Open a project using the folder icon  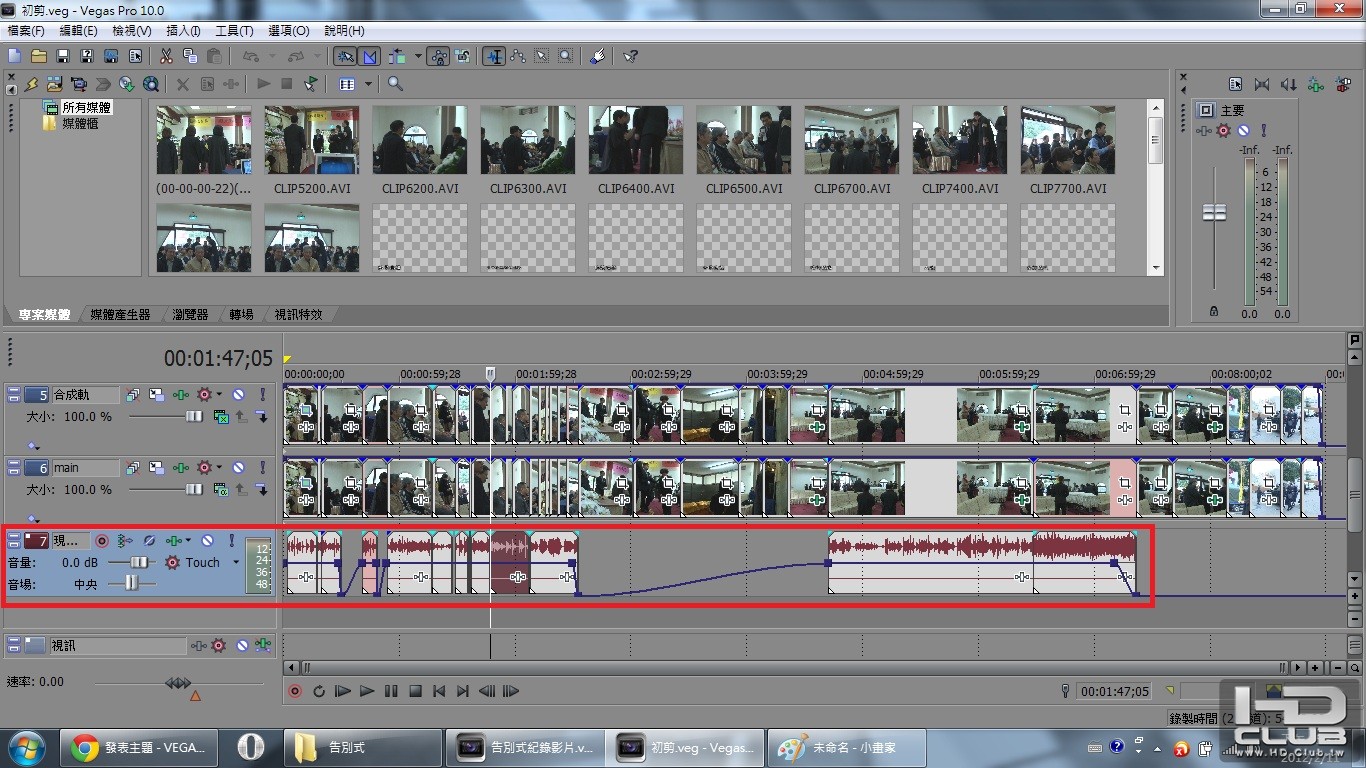click(x=38, y=56)
